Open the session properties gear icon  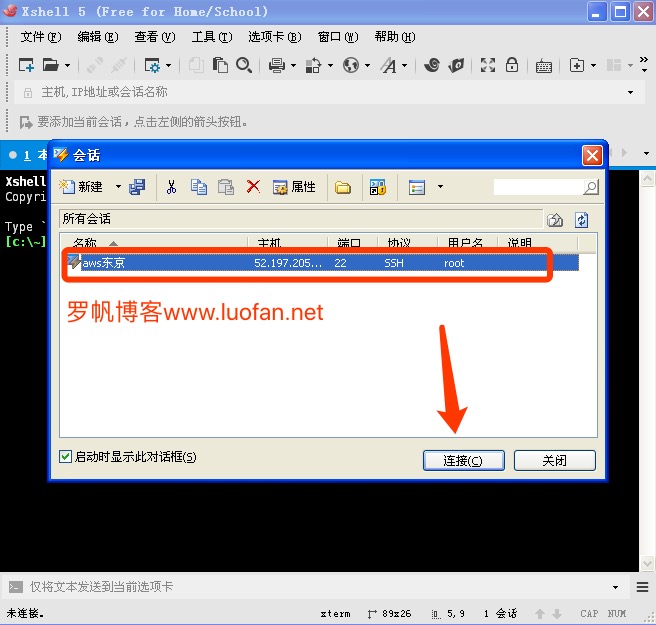tap(151, 65)
